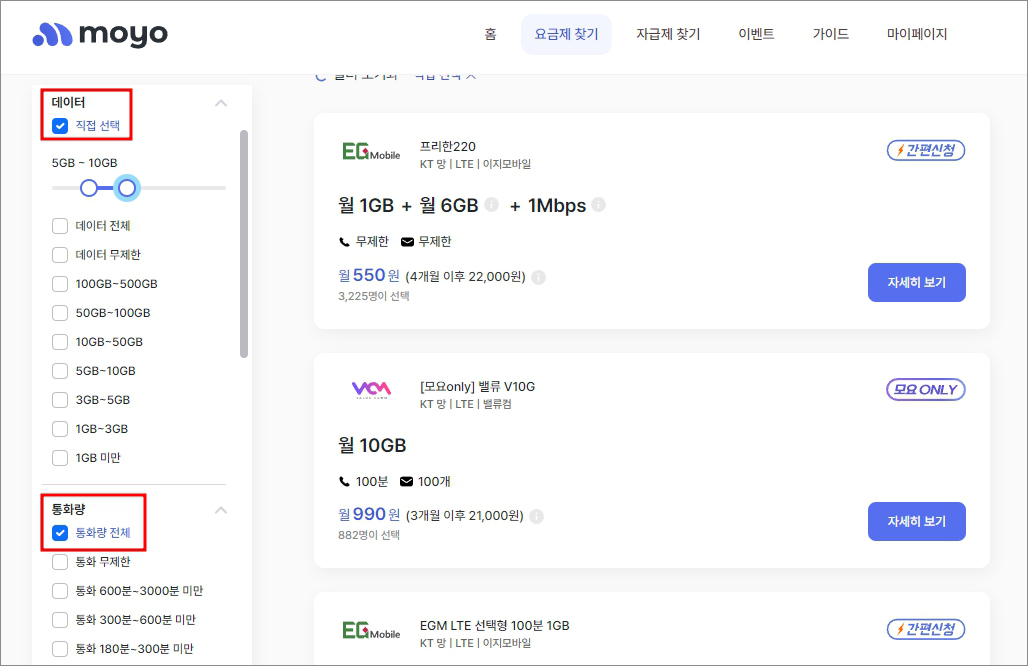Click message icon beside 100개
Viewport: 1028px width, 666px height.
[406, 482]
